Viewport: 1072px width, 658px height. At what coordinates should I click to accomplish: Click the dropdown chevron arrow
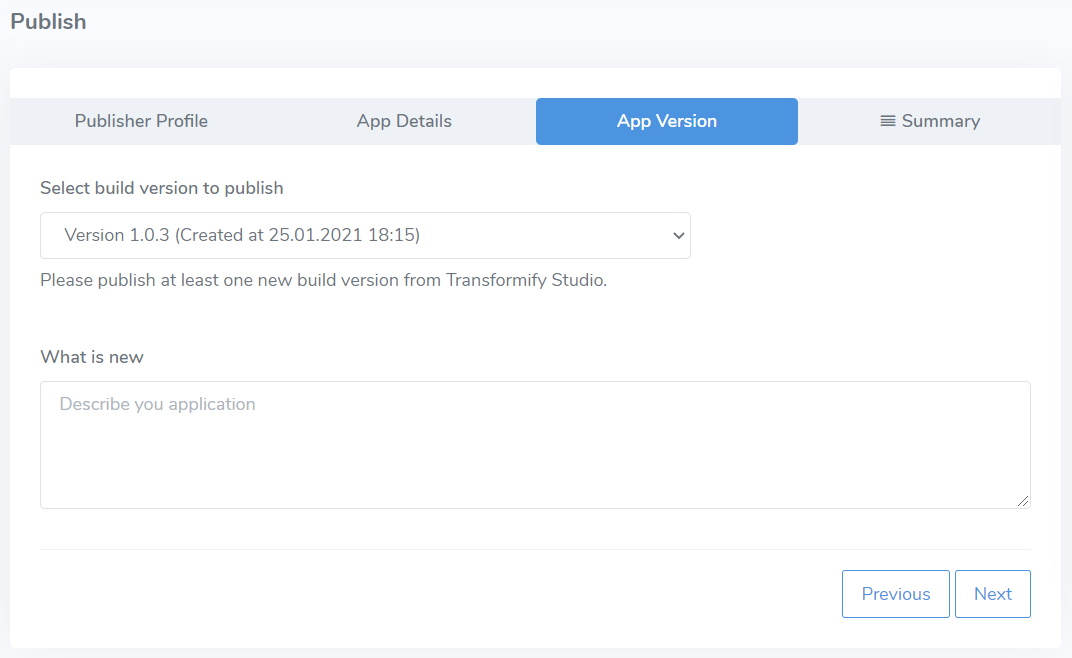[678, 235]
